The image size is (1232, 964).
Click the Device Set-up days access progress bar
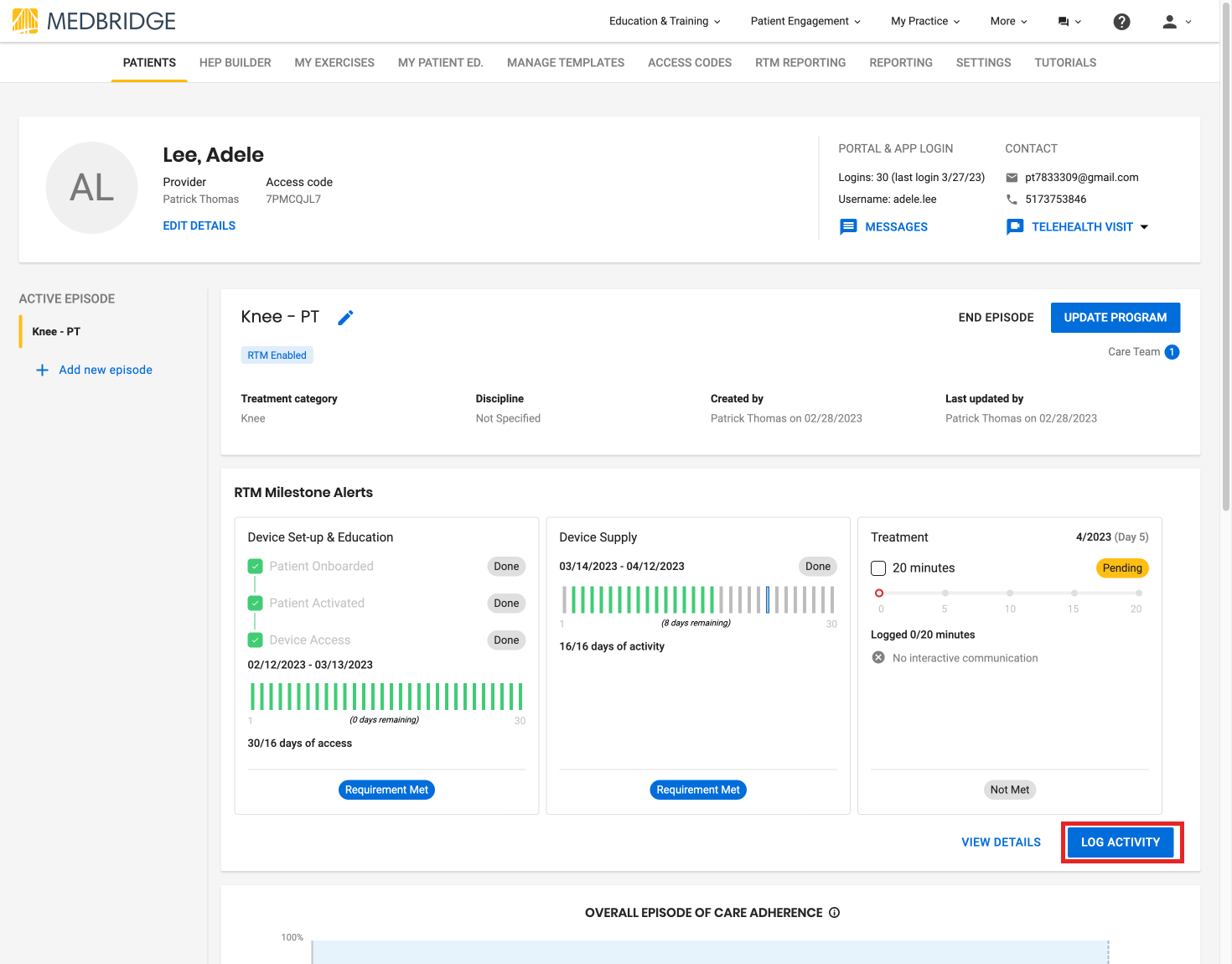click(x=386, y=697)
